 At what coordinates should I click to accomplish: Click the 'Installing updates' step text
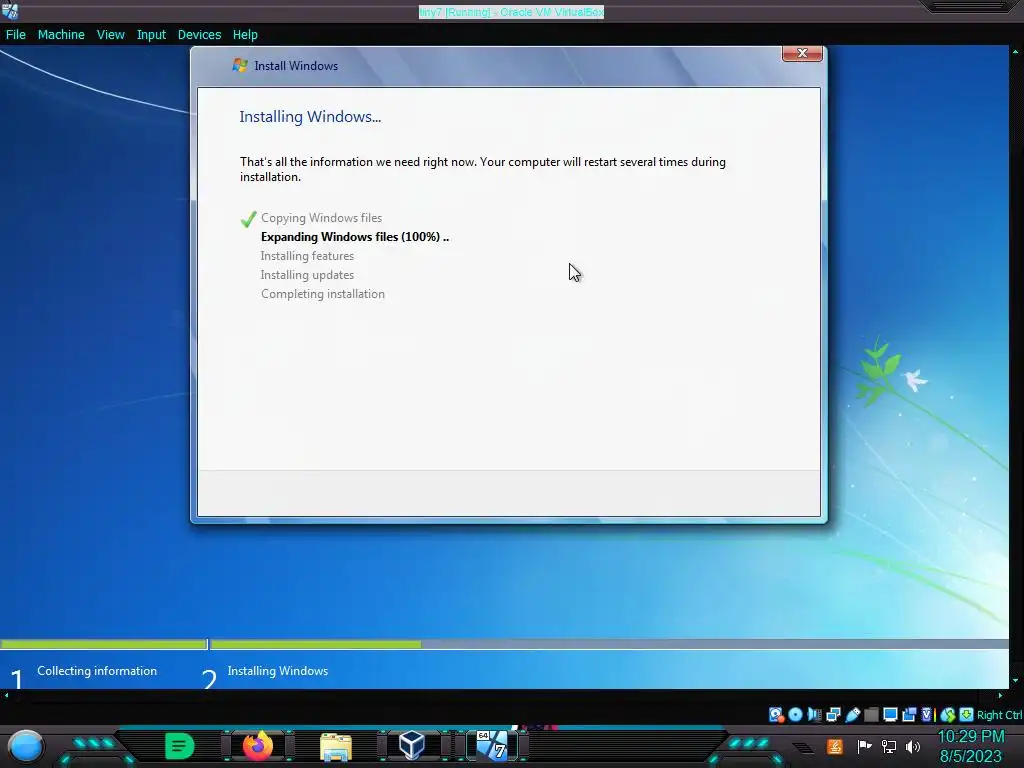click(x=307, y=275)
